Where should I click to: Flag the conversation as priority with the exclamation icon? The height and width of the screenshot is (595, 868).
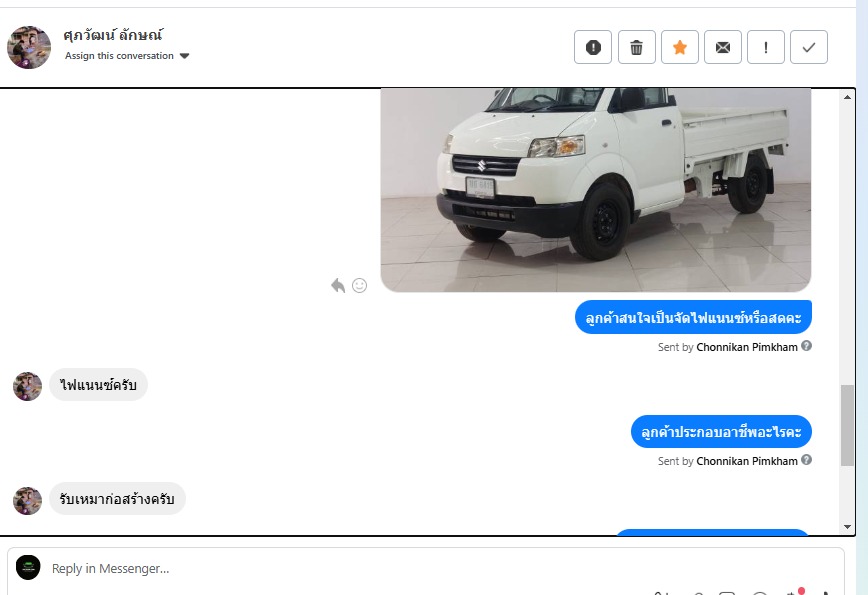tap(766, 47)
